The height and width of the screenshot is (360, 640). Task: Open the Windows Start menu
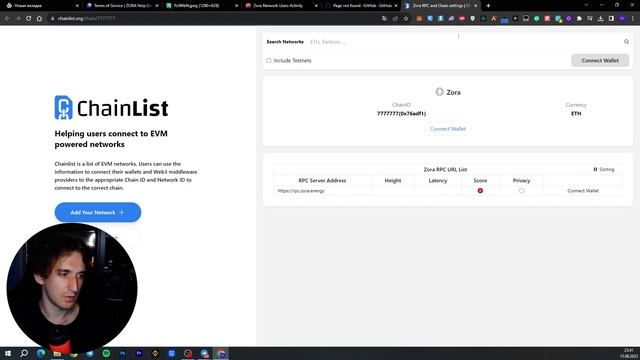pyautogui.click(x=8, y=353)
